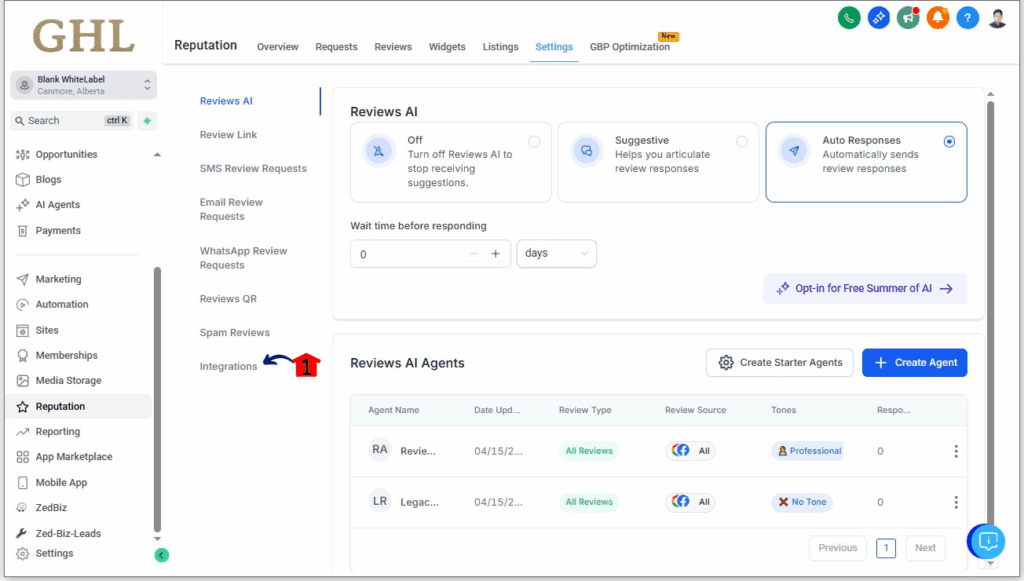Open actions menu for Revie... agent row

[956, 451]
